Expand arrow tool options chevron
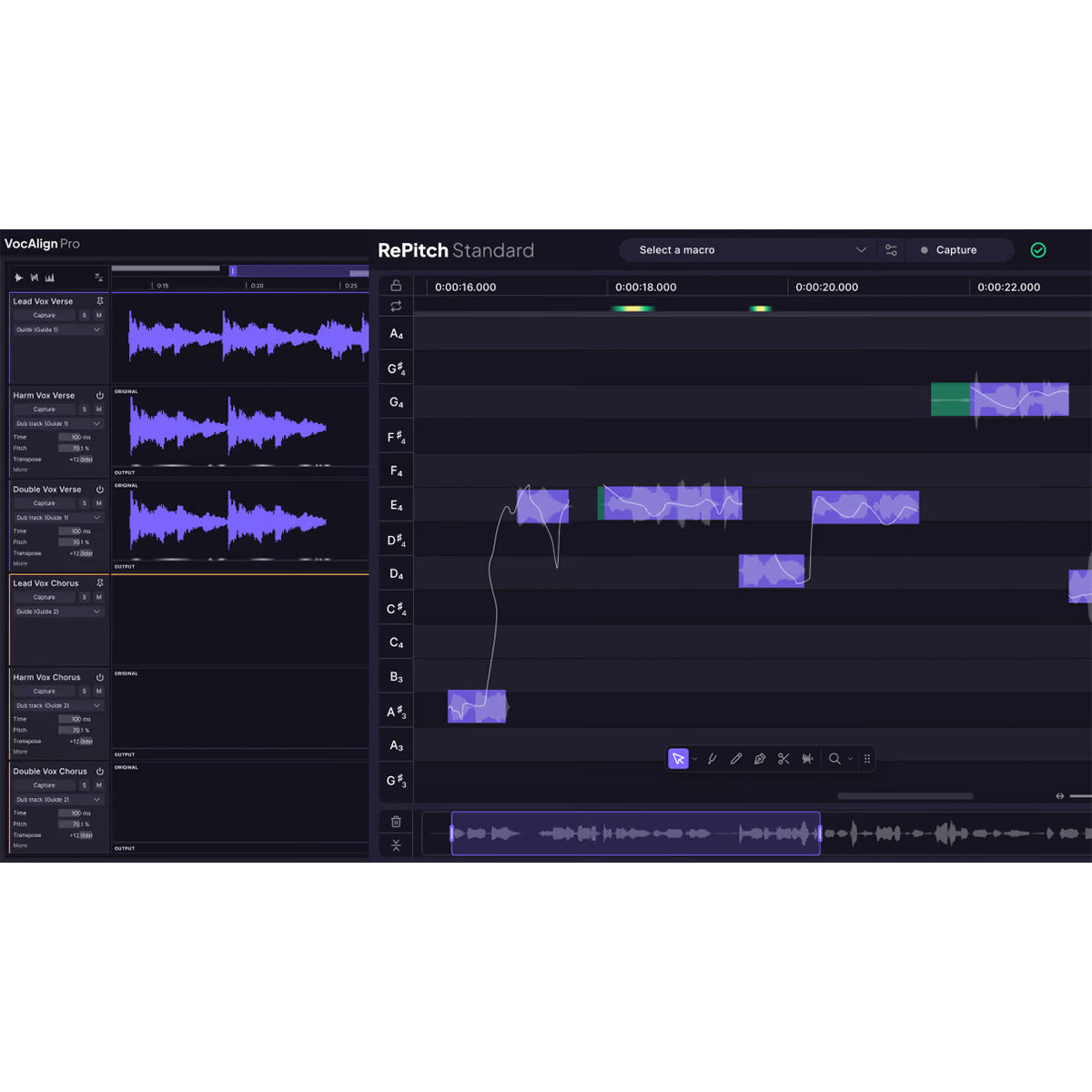The width and height of the screenshot is (1092, 1092). (695, 759)
